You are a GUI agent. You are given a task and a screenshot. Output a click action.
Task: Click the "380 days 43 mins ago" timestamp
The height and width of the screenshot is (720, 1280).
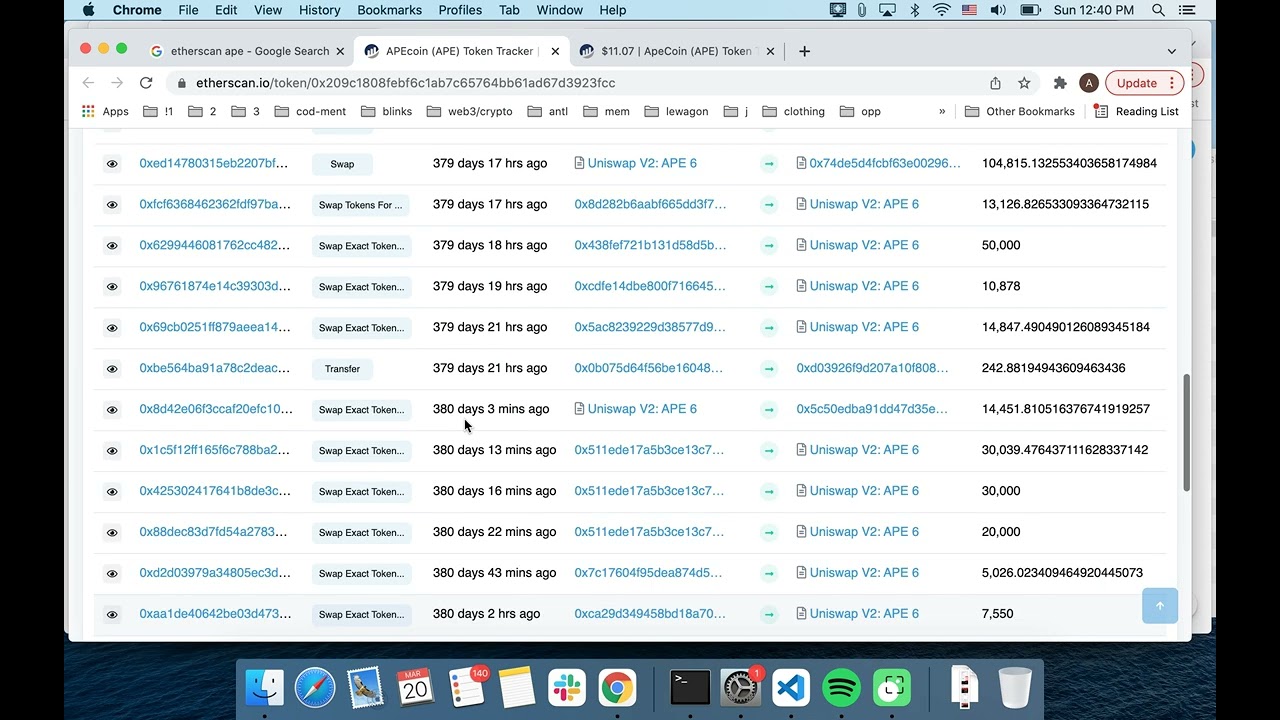pyautogui.click(x=494, y=573)
